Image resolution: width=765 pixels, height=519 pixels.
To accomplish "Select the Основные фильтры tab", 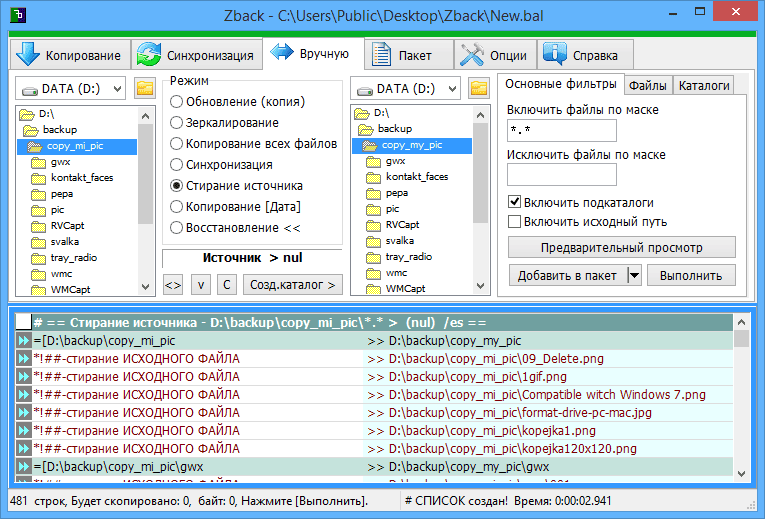I will pos(561,84).
